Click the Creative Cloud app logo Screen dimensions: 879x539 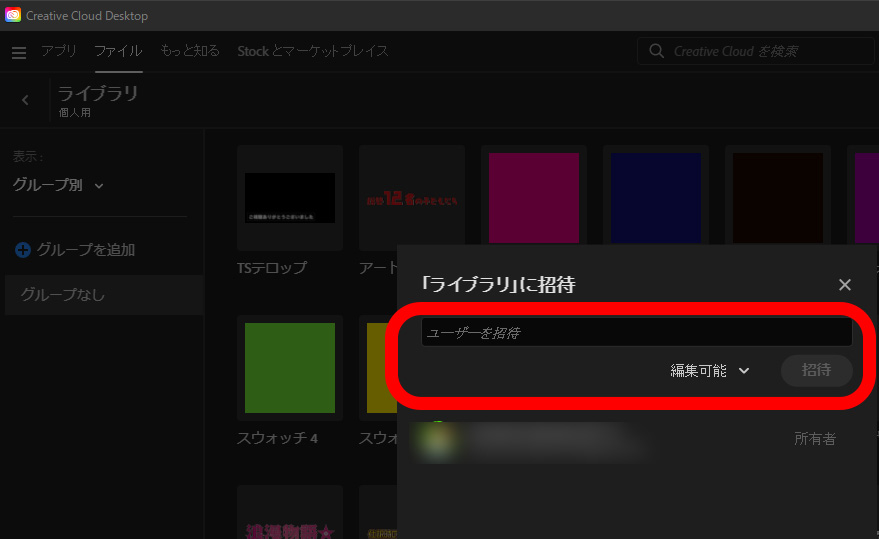[12, 15]
